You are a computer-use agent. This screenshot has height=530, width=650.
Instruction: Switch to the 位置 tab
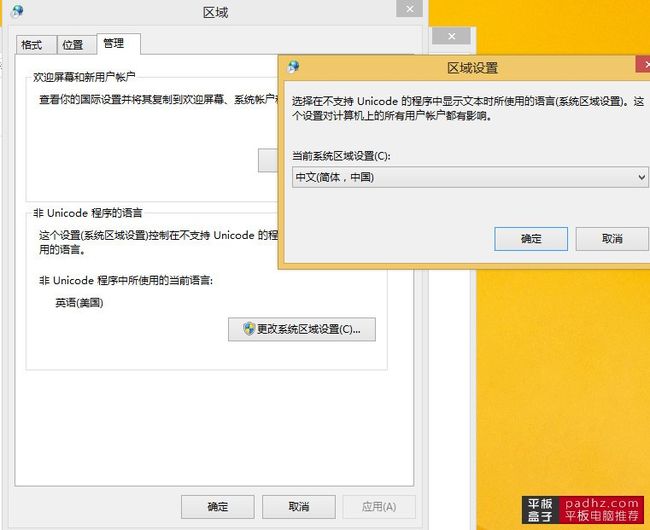pyautogui.click(x=76, y=45)
